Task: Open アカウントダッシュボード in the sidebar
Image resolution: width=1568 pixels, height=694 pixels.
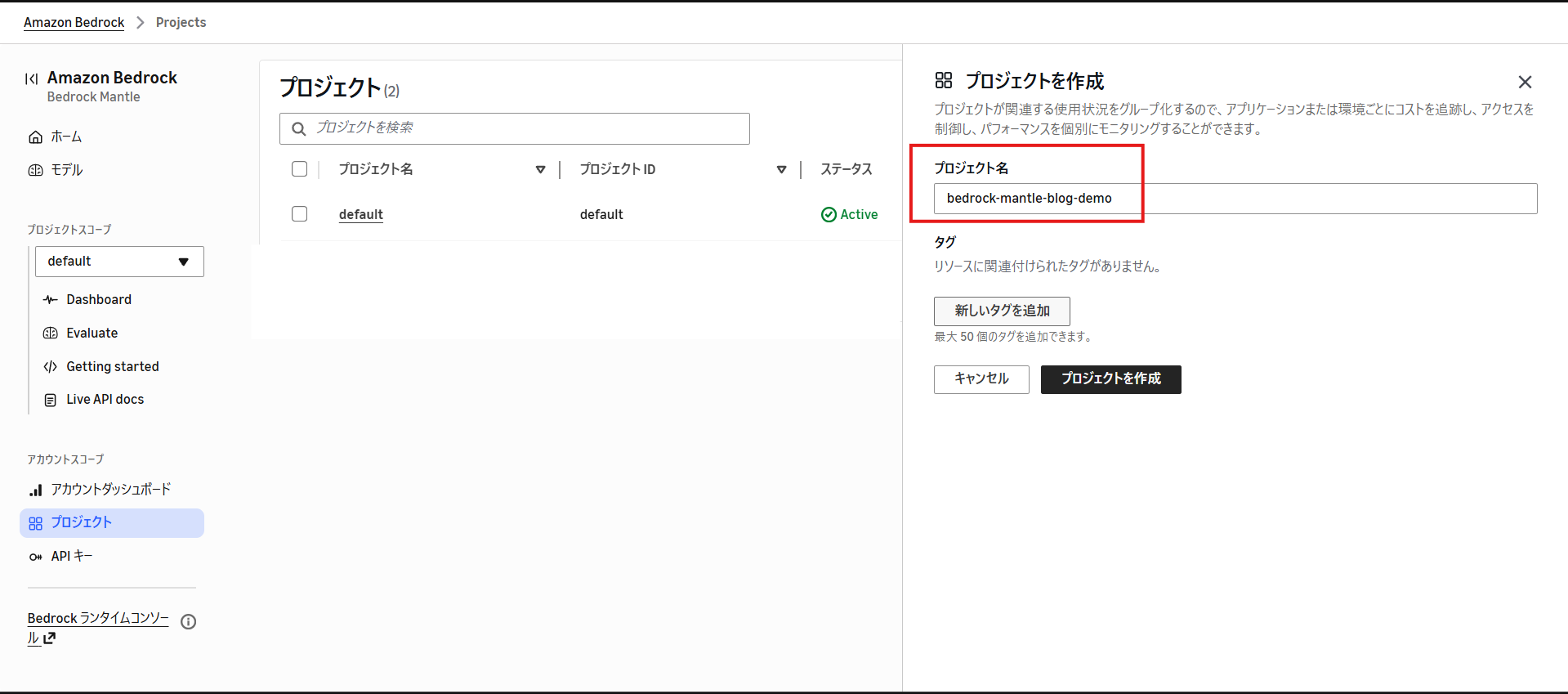Action: (111, 490)
